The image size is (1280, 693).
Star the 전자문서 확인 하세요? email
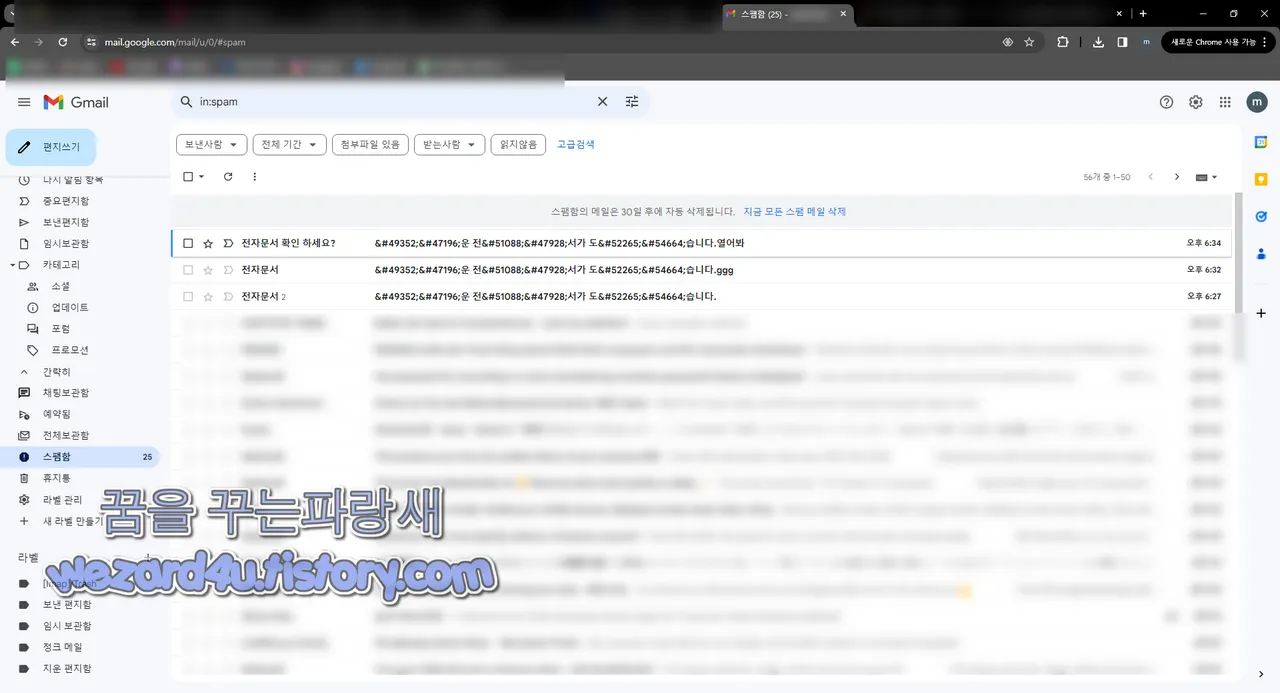[x=208, y=243]
